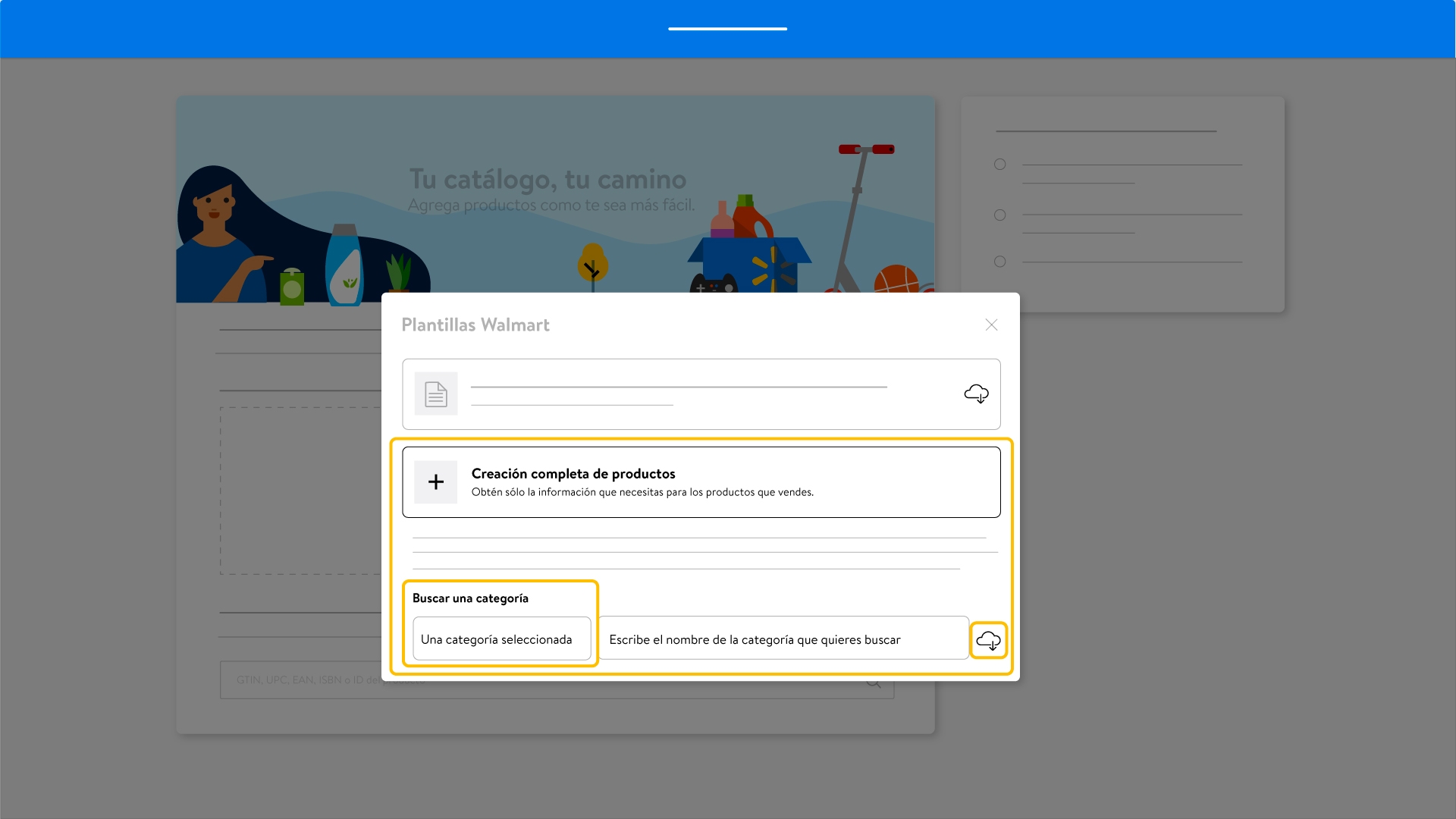Download category template with highlighted cloud icon
Screen dimensions: 1456x819
pyautogui.click(x=988, y=640)
